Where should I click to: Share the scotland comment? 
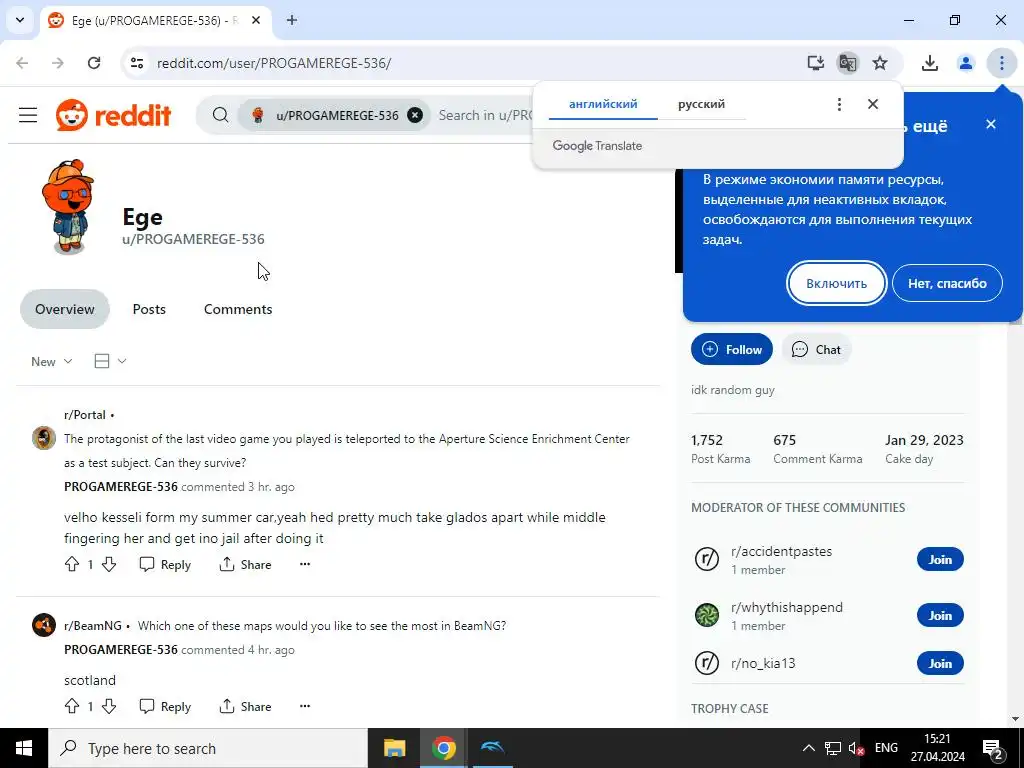pos(246,707)
